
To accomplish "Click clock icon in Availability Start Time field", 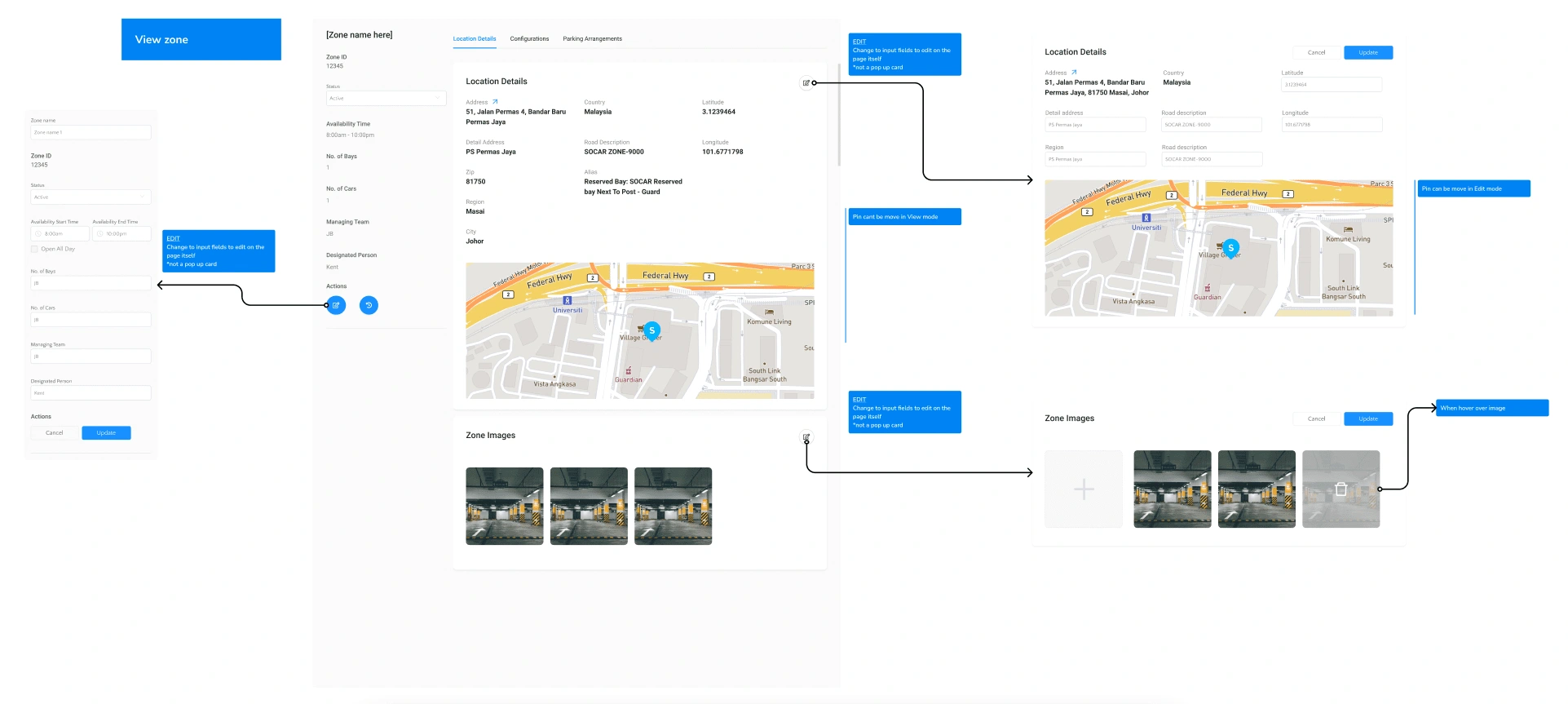I will click(38, 234).
